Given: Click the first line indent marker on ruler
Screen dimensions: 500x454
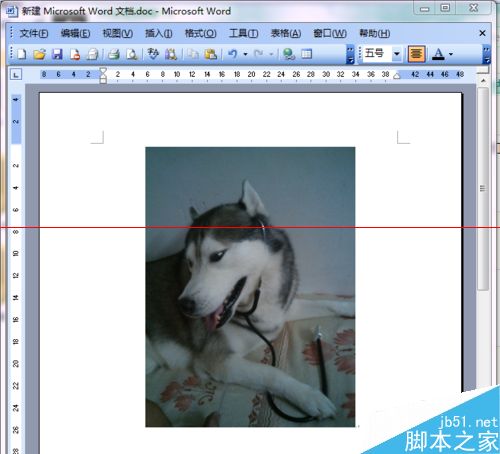Looking at the screenshot, I should (x=103, y=71).
